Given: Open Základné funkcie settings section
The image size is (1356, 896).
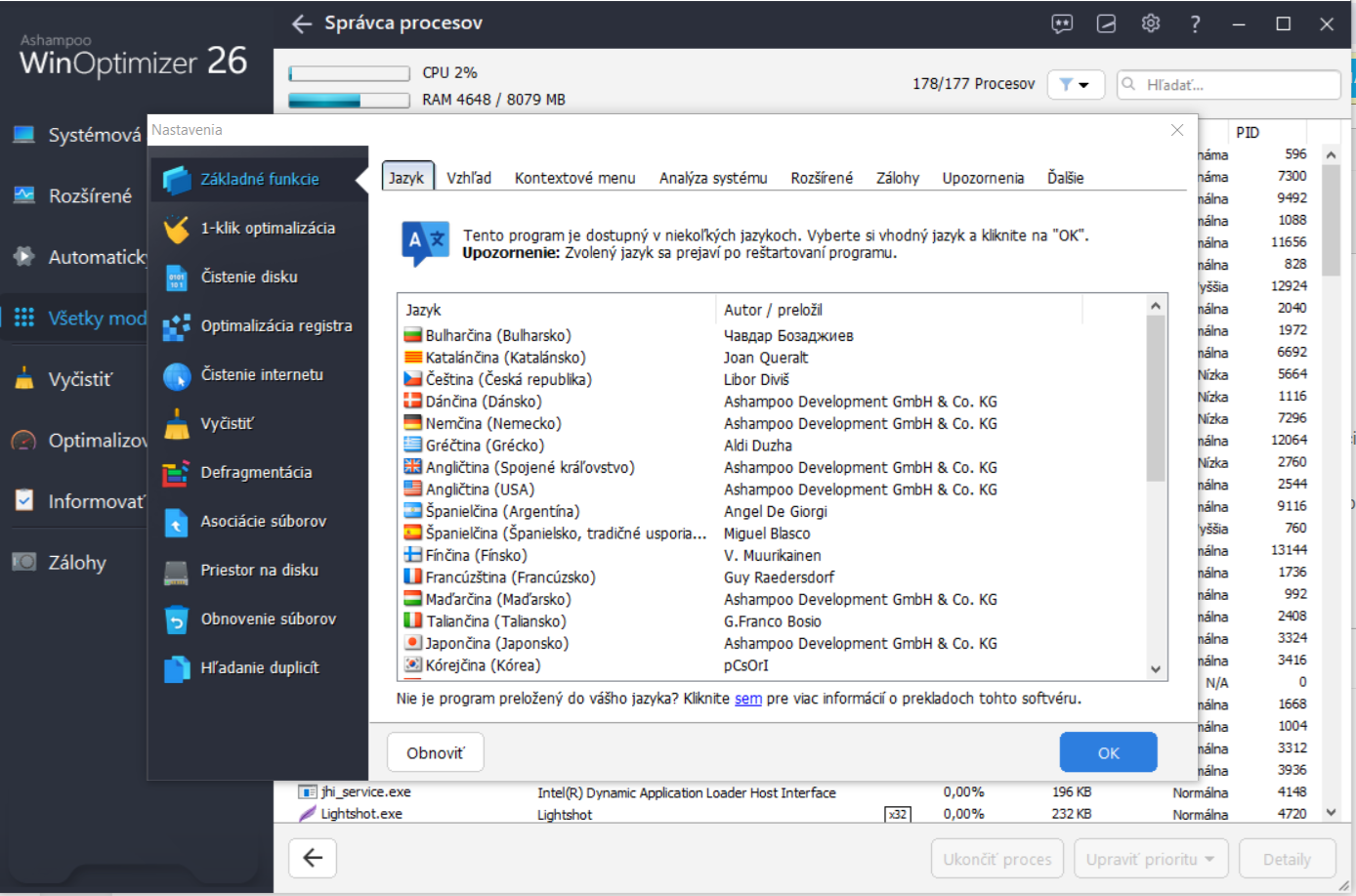Looking at the screenshot, I should (258, 179).
